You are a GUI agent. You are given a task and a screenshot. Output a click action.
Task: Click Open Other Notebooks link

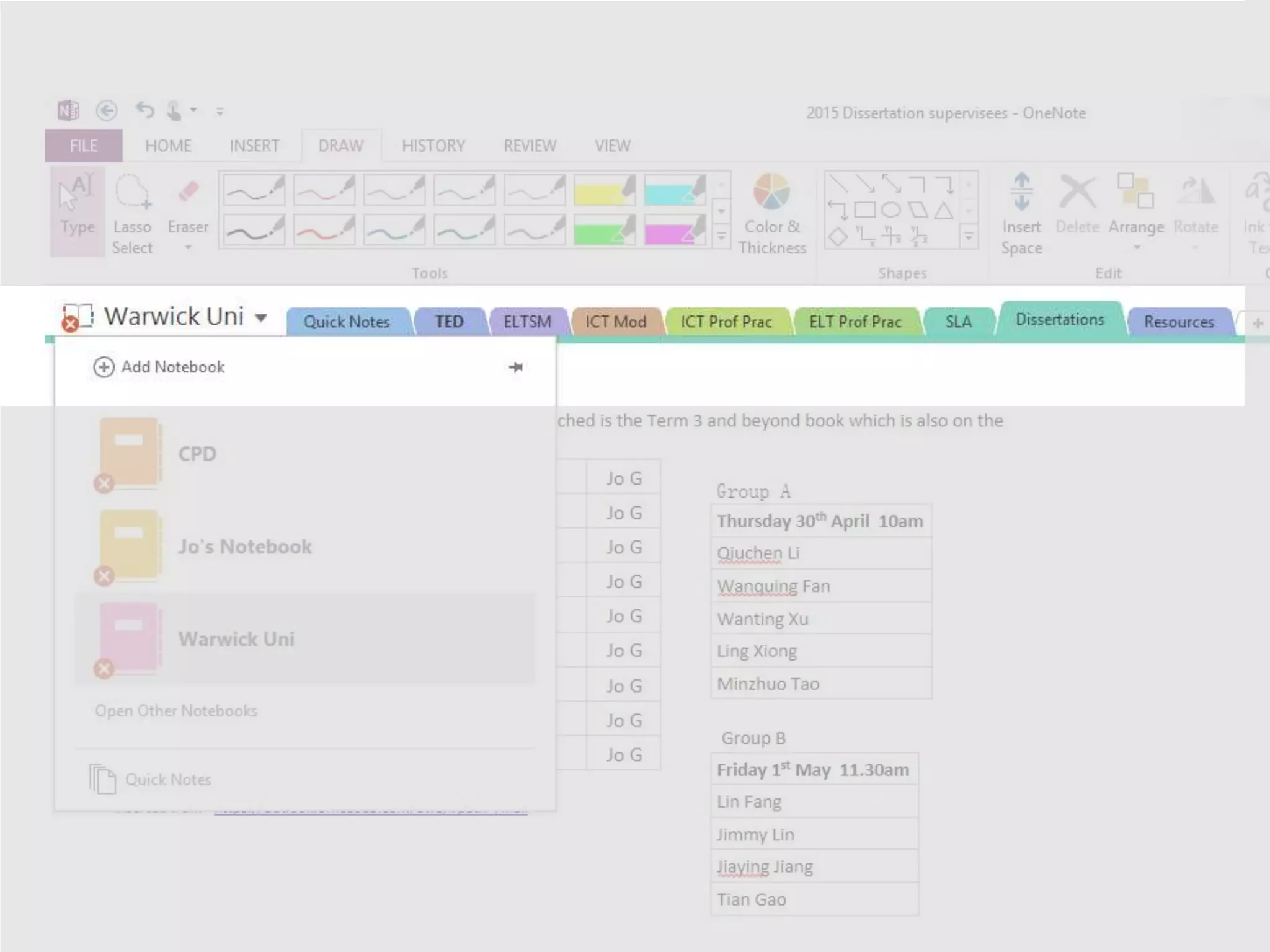click(176, 711)
